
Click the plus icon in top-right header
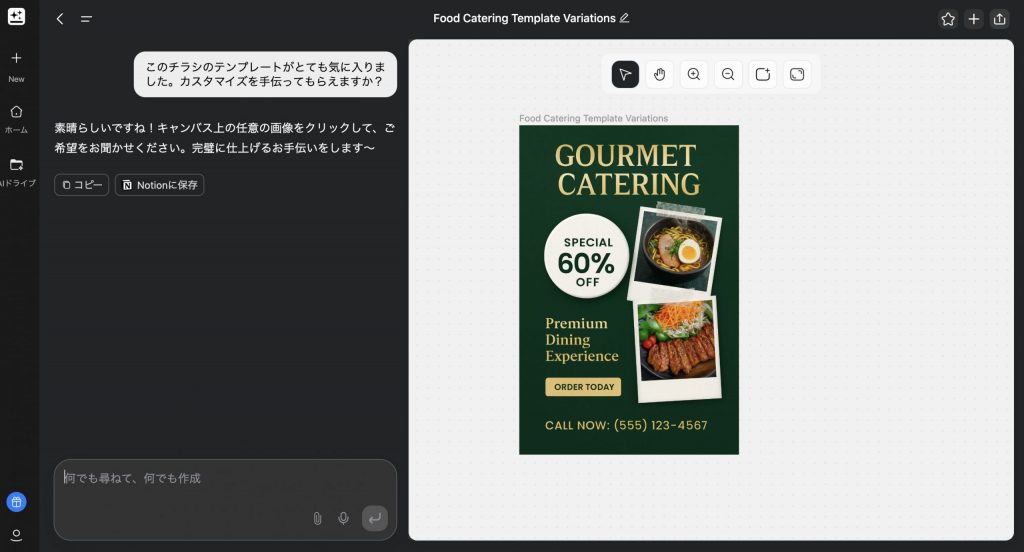coord(974,19)
